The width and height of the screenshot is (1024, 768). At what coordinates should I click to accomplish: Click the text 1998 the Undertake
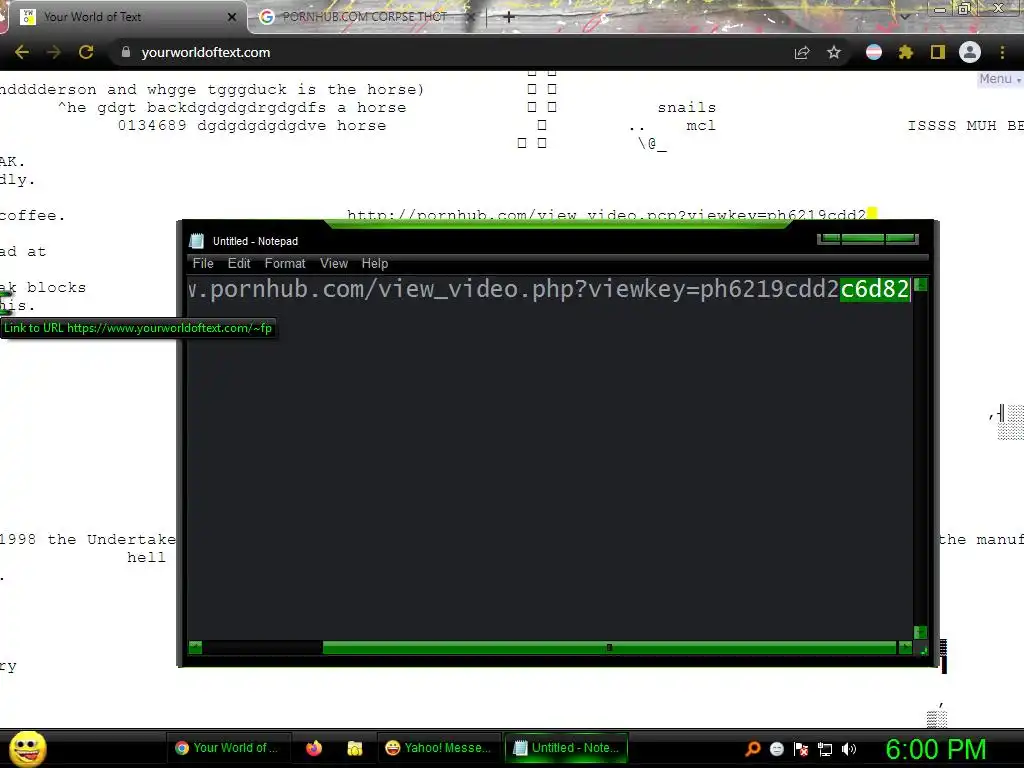pos(88,539)
